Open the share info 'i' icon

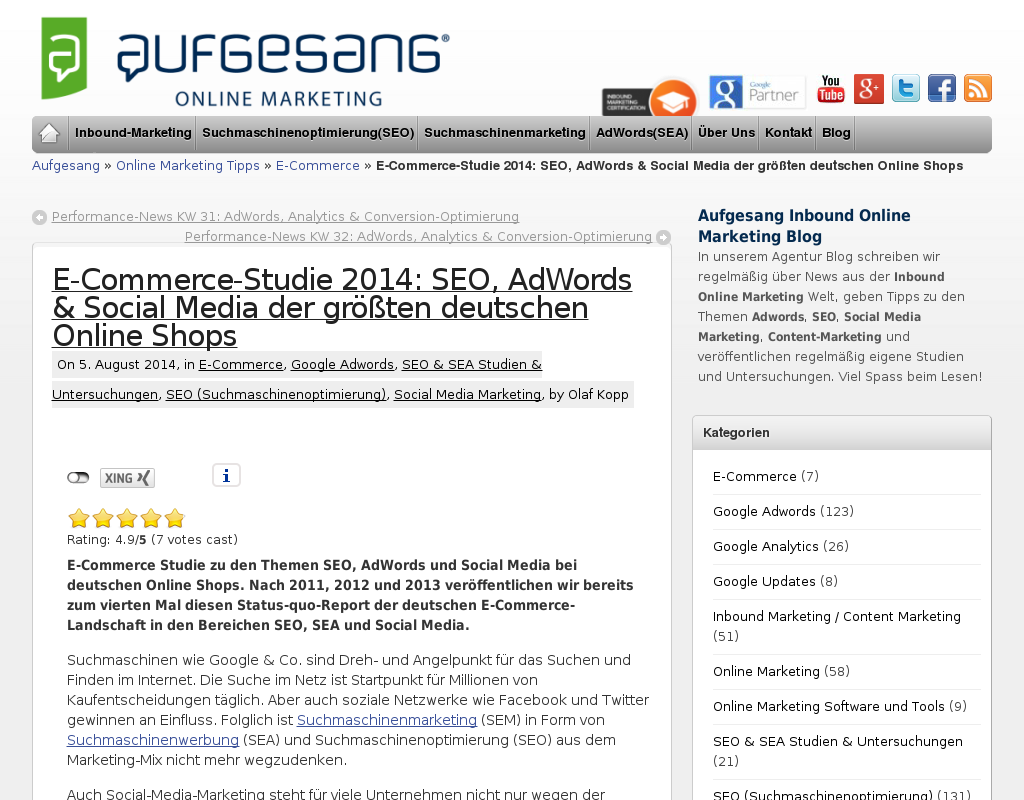click(x=226, y=475)
